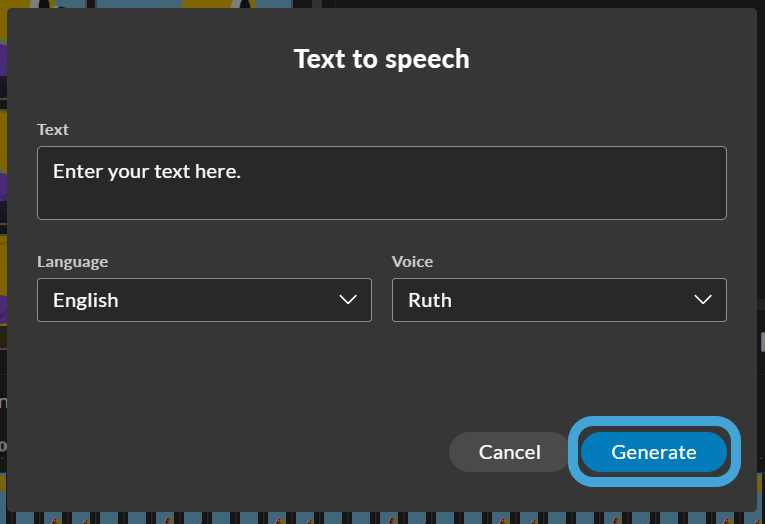Viewport: 765px width, 524px height.
Task: Open the Language dropdown
Action: [x=204, y=300]
